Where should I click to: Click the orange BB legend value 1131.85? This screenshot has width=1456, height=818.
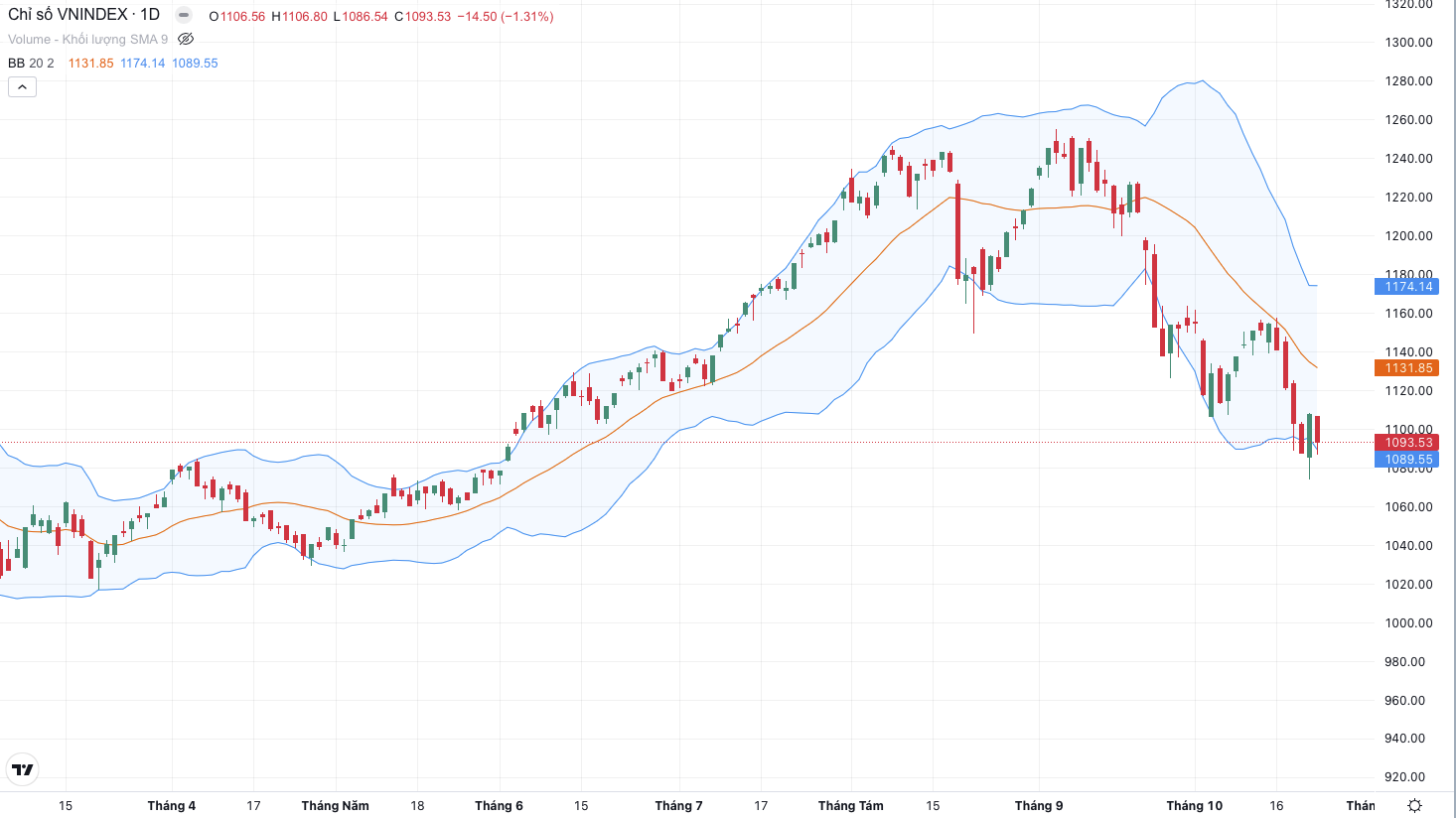point(90,63)
